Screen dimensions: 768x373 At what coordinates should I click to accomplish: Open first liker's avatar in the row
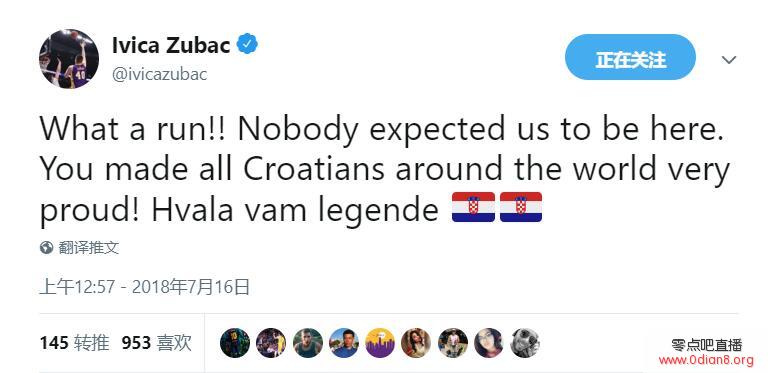(x=235, y=343)
